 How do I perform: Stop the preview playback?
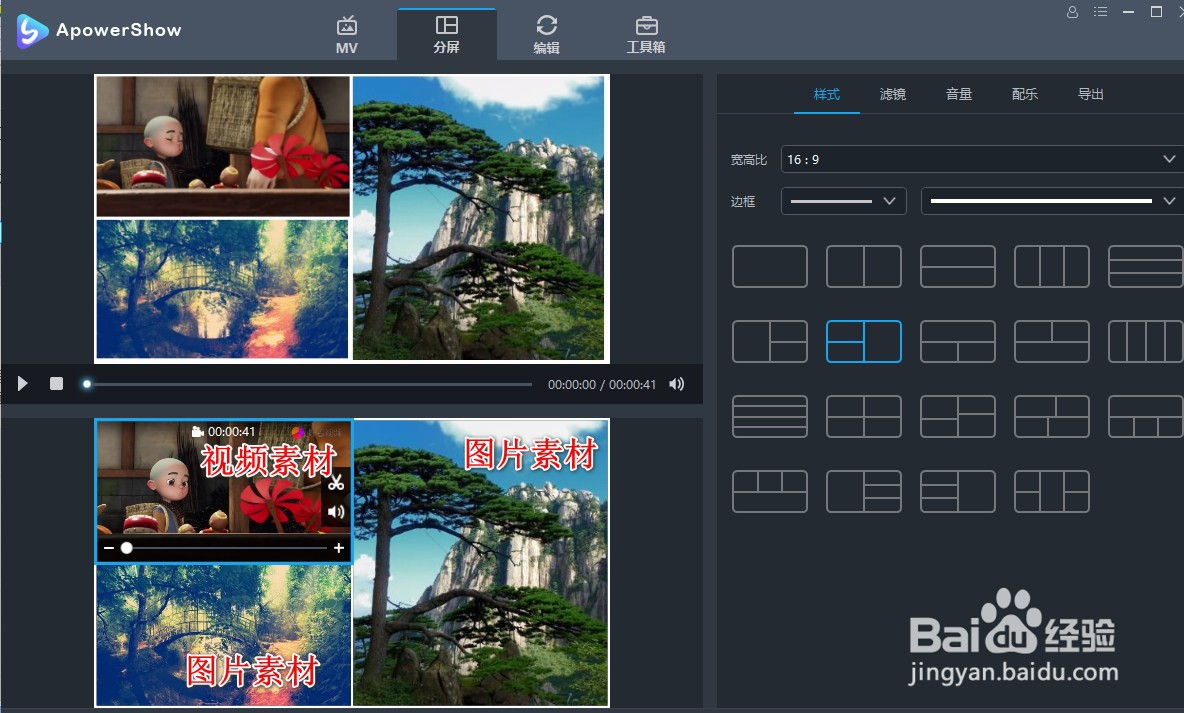point(56,384)
